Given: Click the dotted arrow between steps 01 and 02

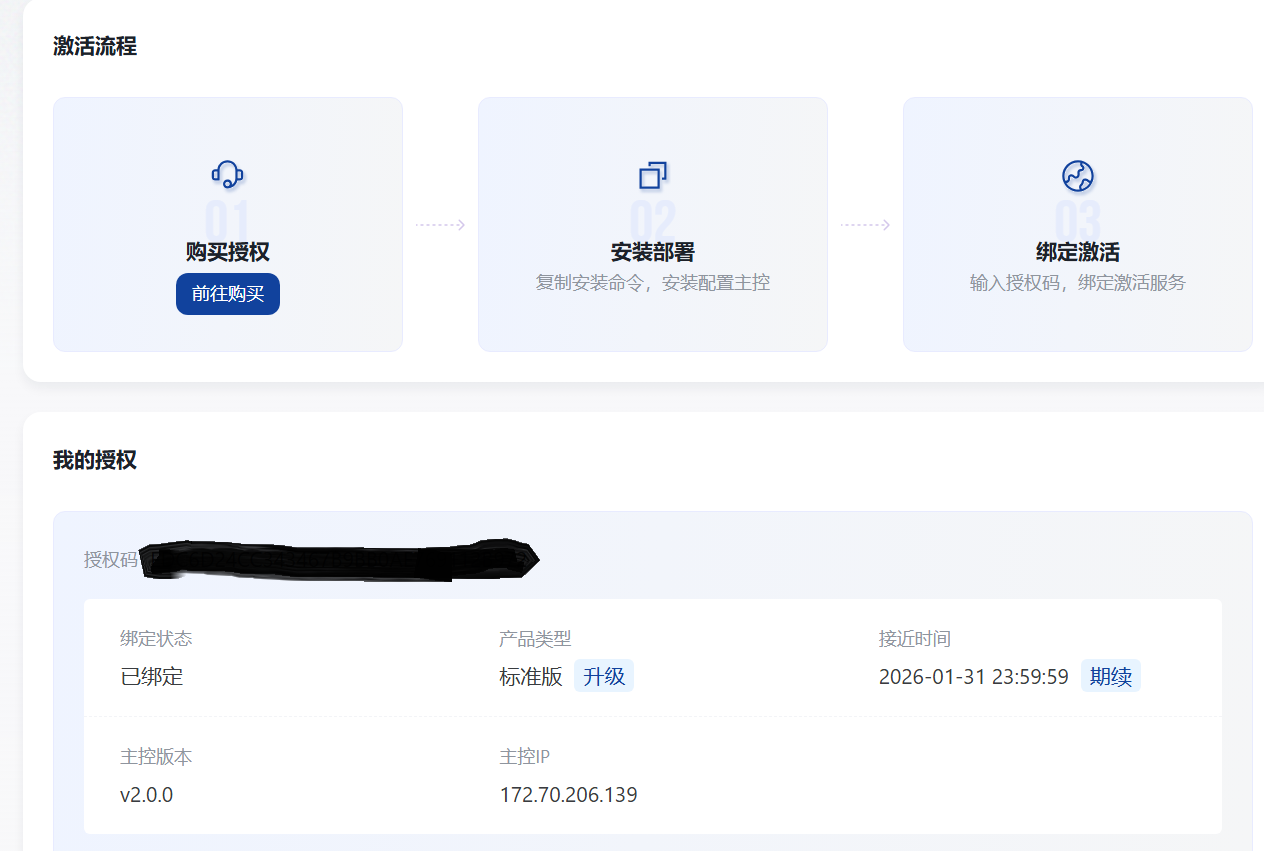Looking at the screenshot, I should point(440,225).
